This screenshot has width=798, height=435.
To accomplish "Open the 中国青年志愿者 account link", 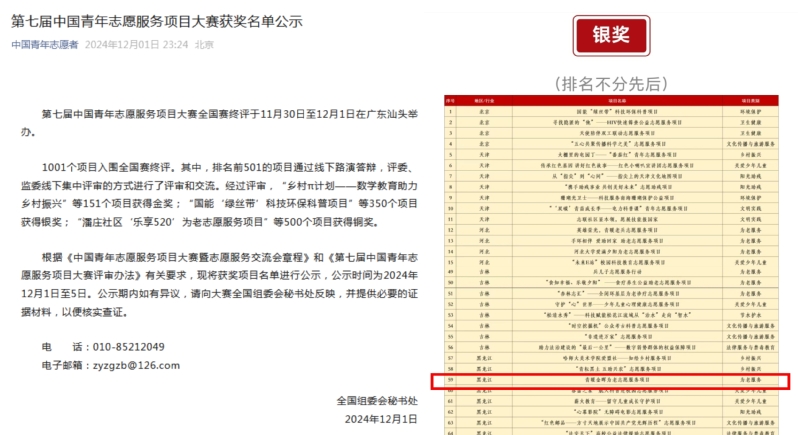I will (45, 45).
